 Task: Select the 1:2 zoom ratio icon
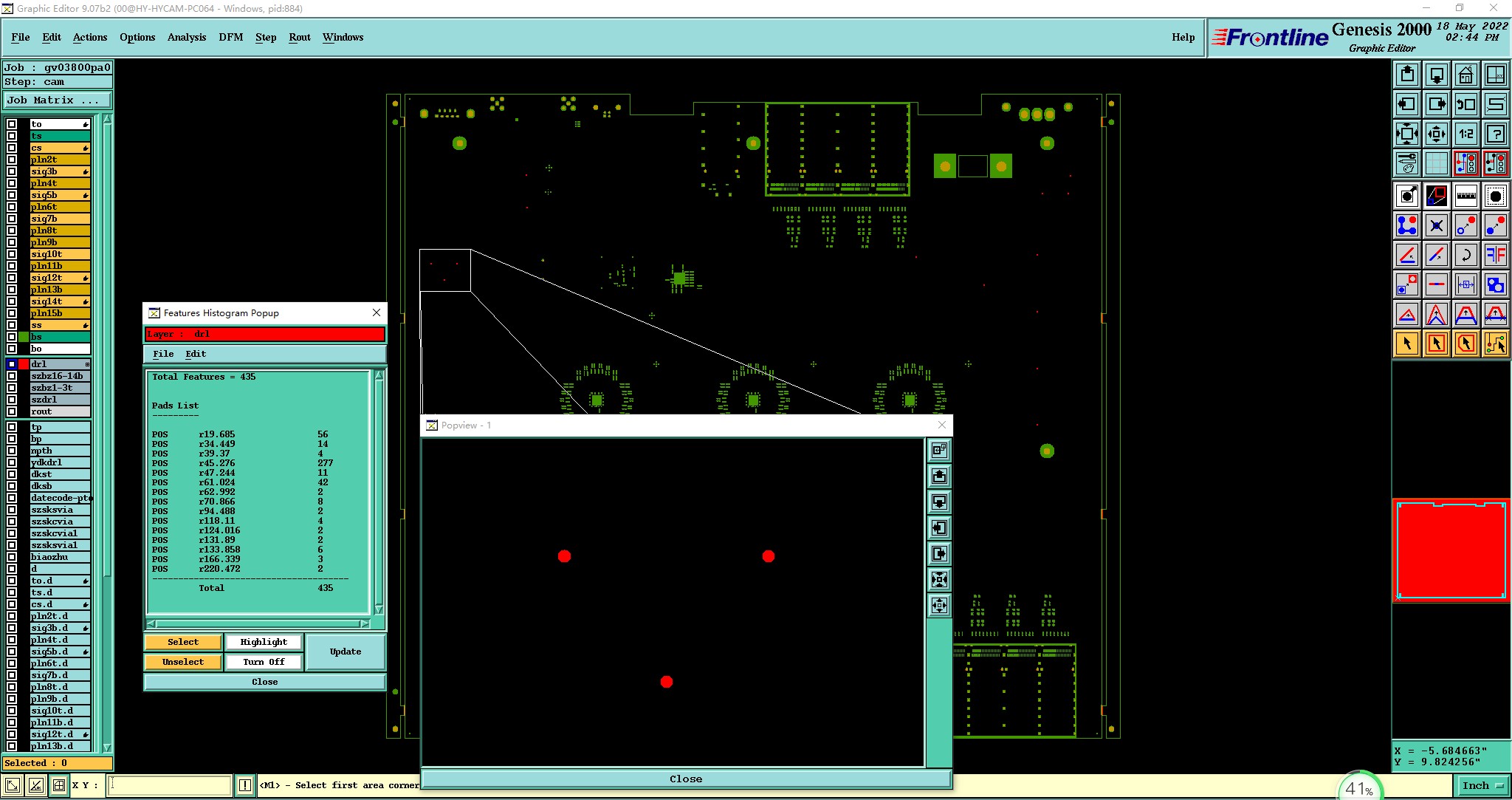click(1465, 134)
